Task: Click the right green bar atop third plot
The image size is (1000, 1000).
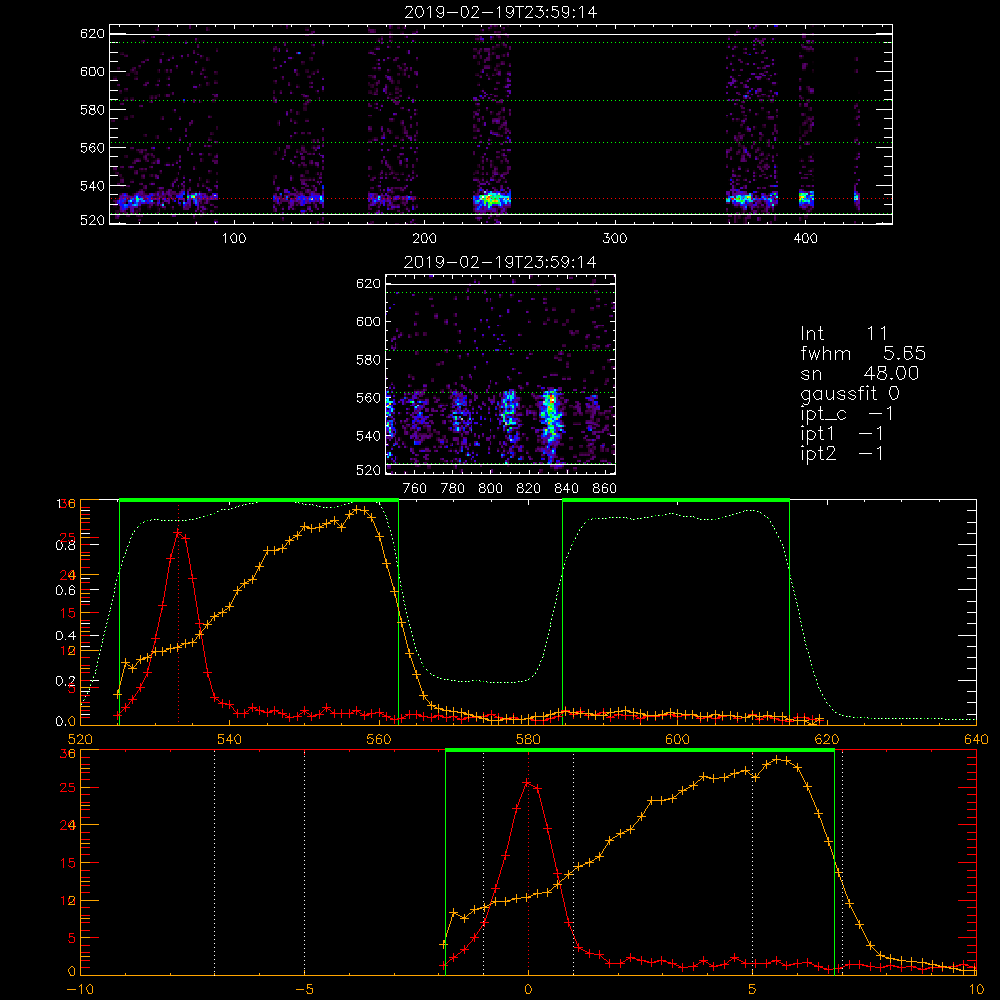Action: pyautogui.click(x=676, y=501)
